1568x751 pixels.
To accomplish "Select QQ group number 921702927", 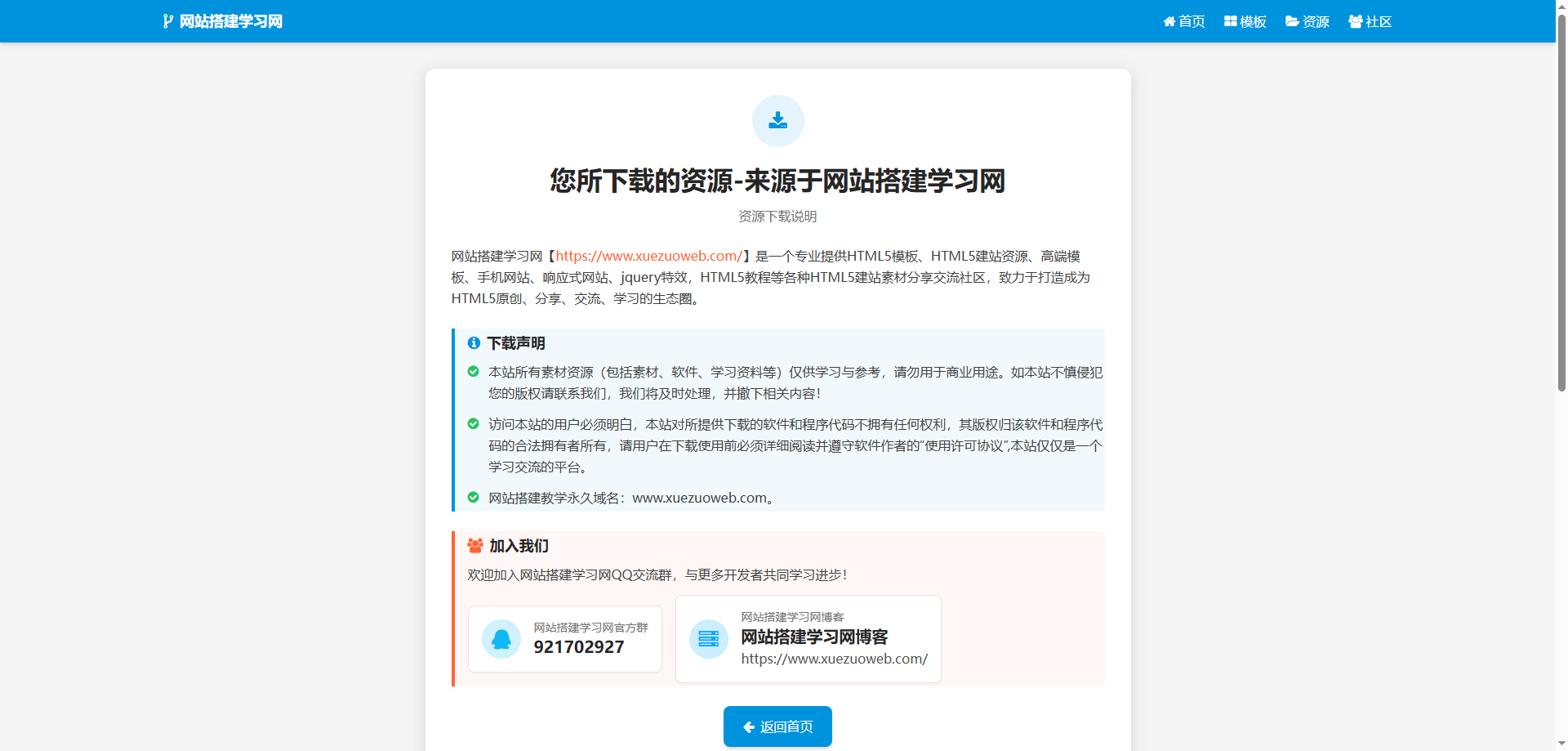I will click(579, 647).
